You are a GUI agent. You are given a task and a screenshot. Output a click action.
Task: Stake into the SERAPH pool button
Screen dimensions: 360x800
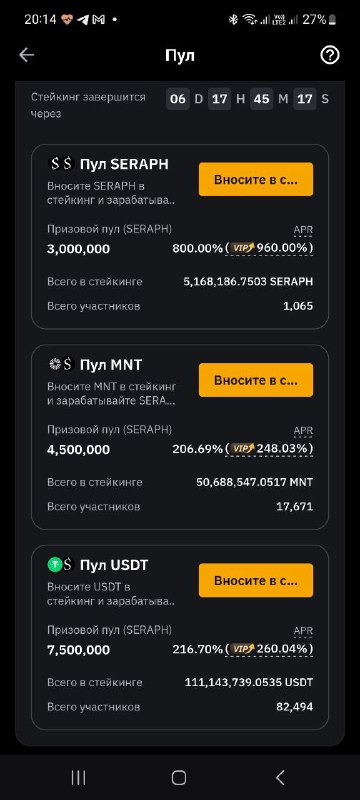click(x=256, y=179)
